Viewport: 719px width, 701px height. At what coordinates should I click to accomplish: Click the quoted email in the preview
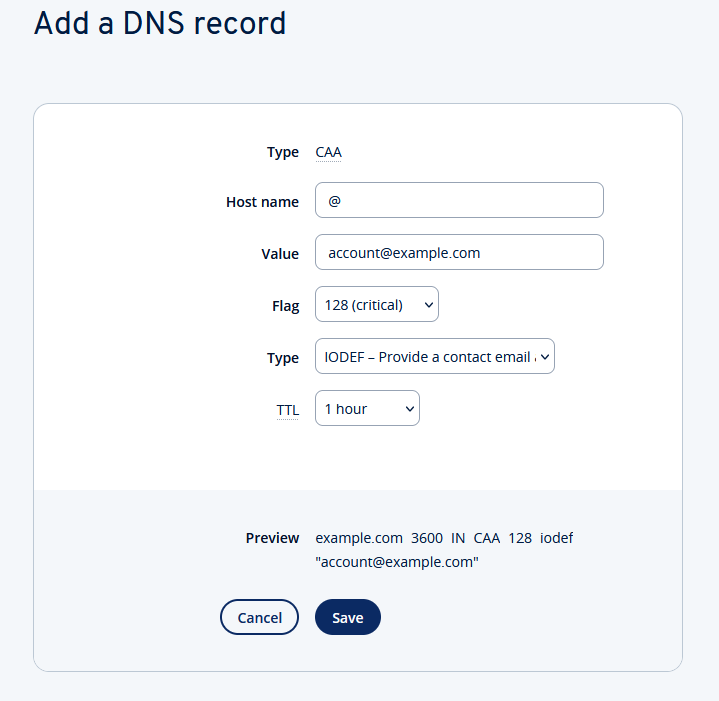click(x=397, y=562)
